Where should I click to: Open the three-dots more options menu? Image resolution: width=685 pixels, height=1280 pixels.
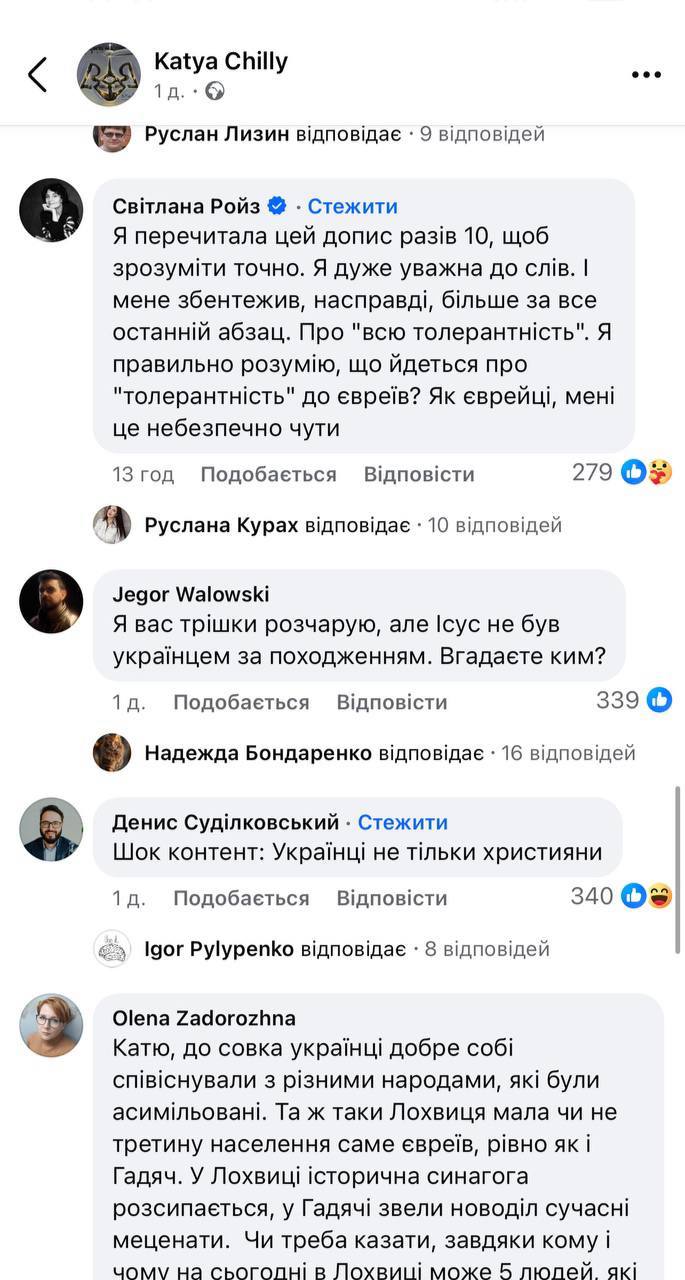[x=647, y=75]
